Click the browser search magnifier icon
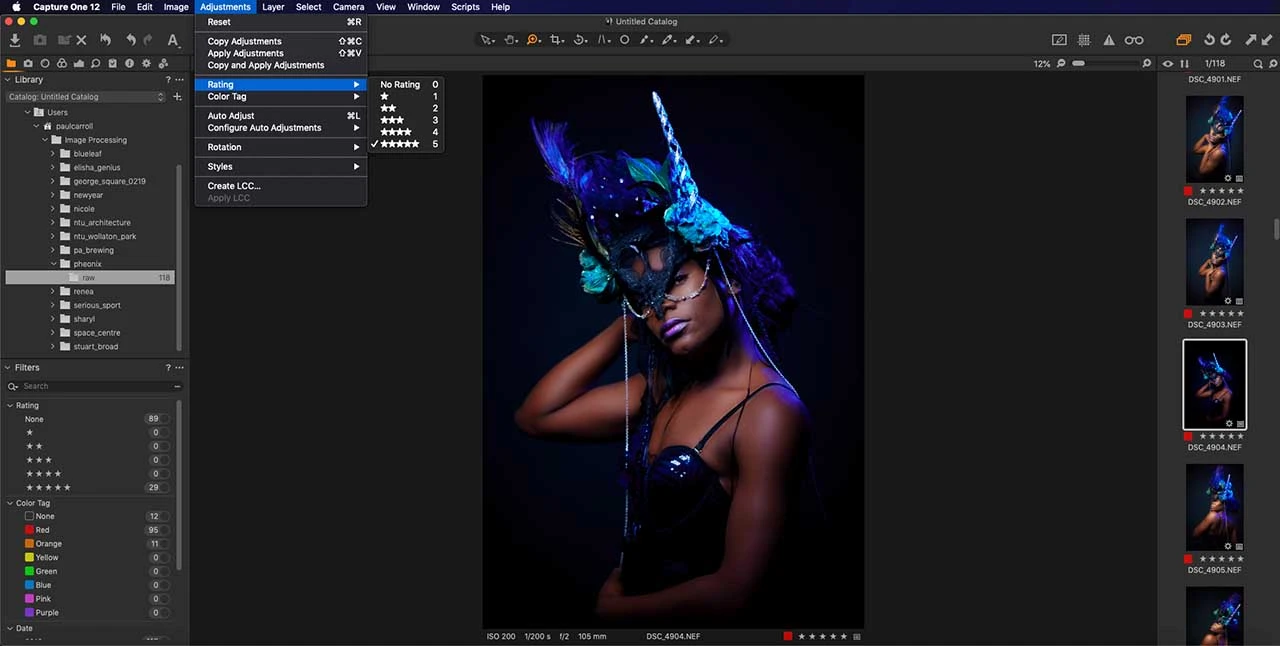 1259,63
